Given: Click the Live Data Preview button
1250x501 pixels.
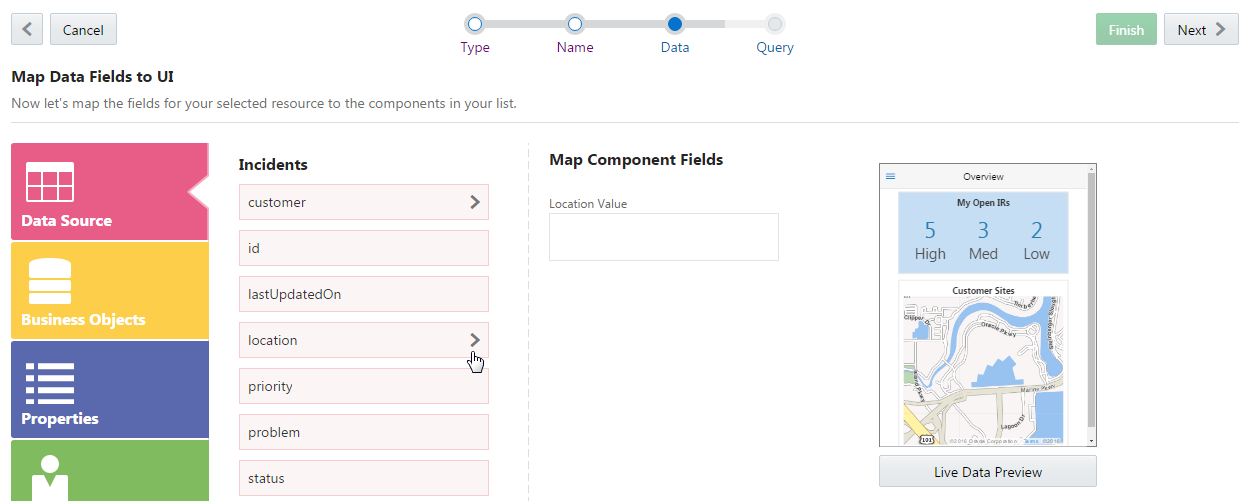Looking at the screenshot, I should 987,472.
